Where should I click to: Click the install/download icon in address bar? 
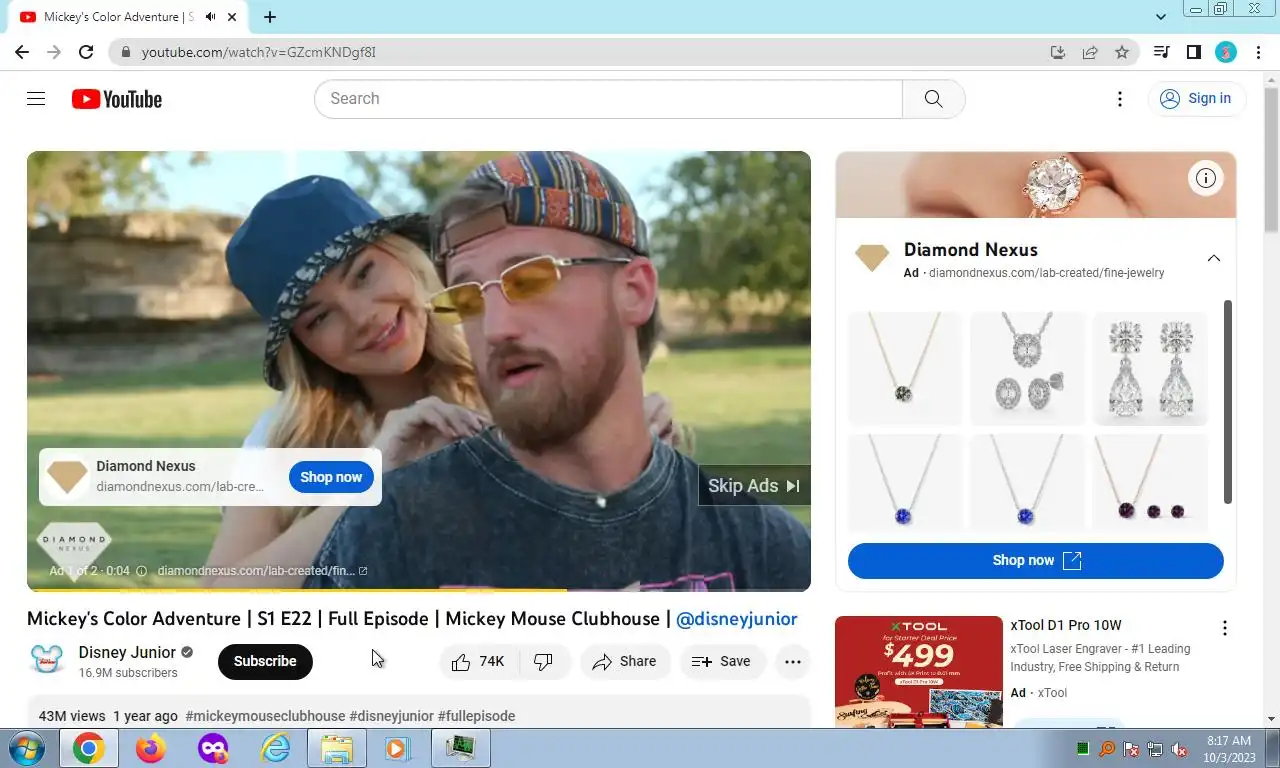1057,52
